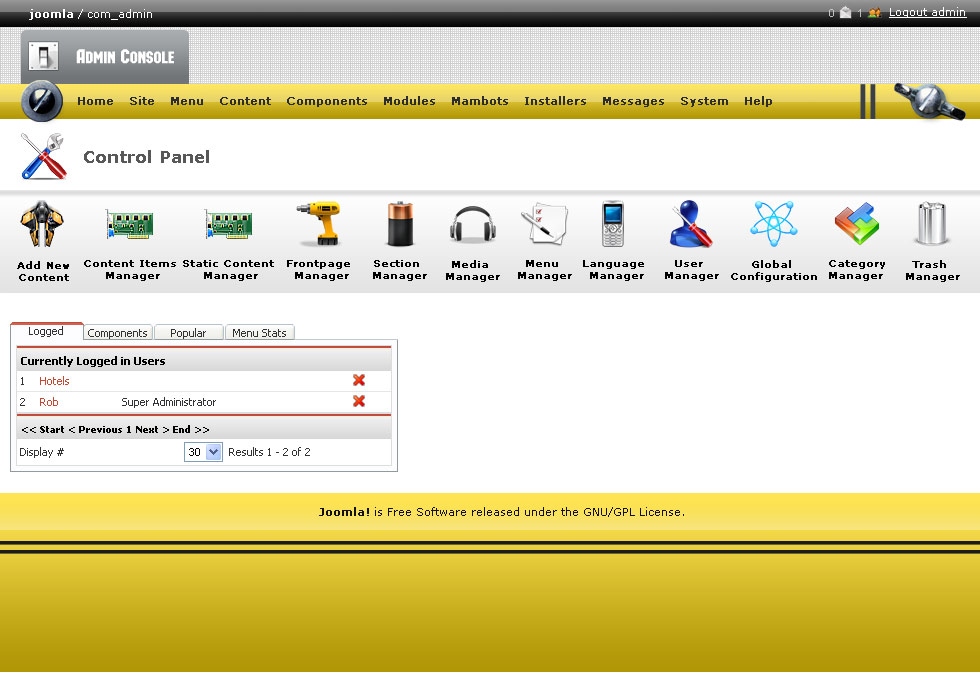Open Section Manager battery icon
This screenshot has height=700, width=980.
click(x=400, y=223)
